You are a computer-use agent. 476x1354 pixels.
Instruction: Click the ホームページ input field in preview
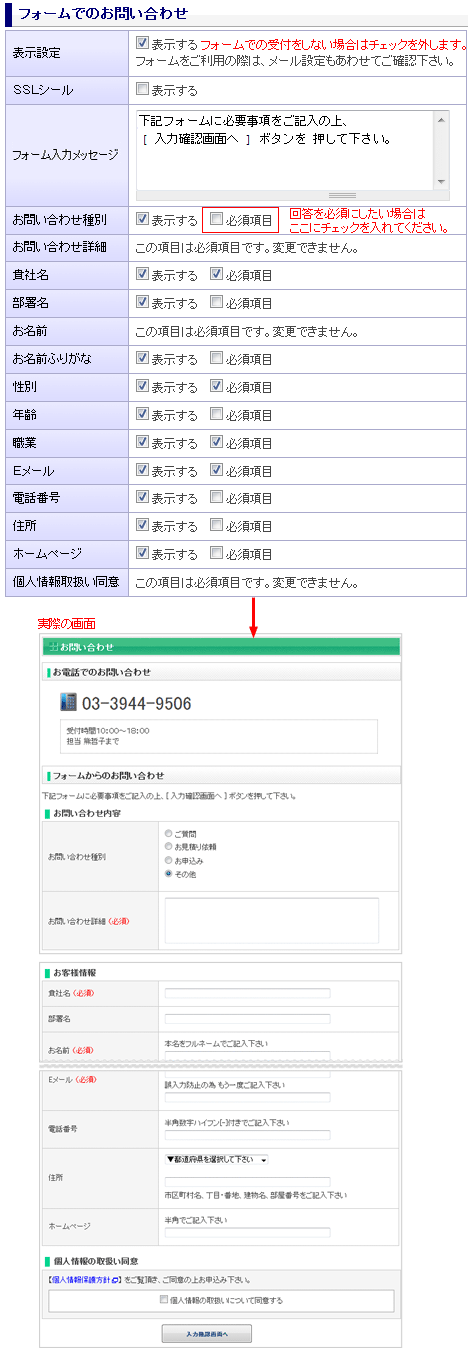tap(247, 1232)
